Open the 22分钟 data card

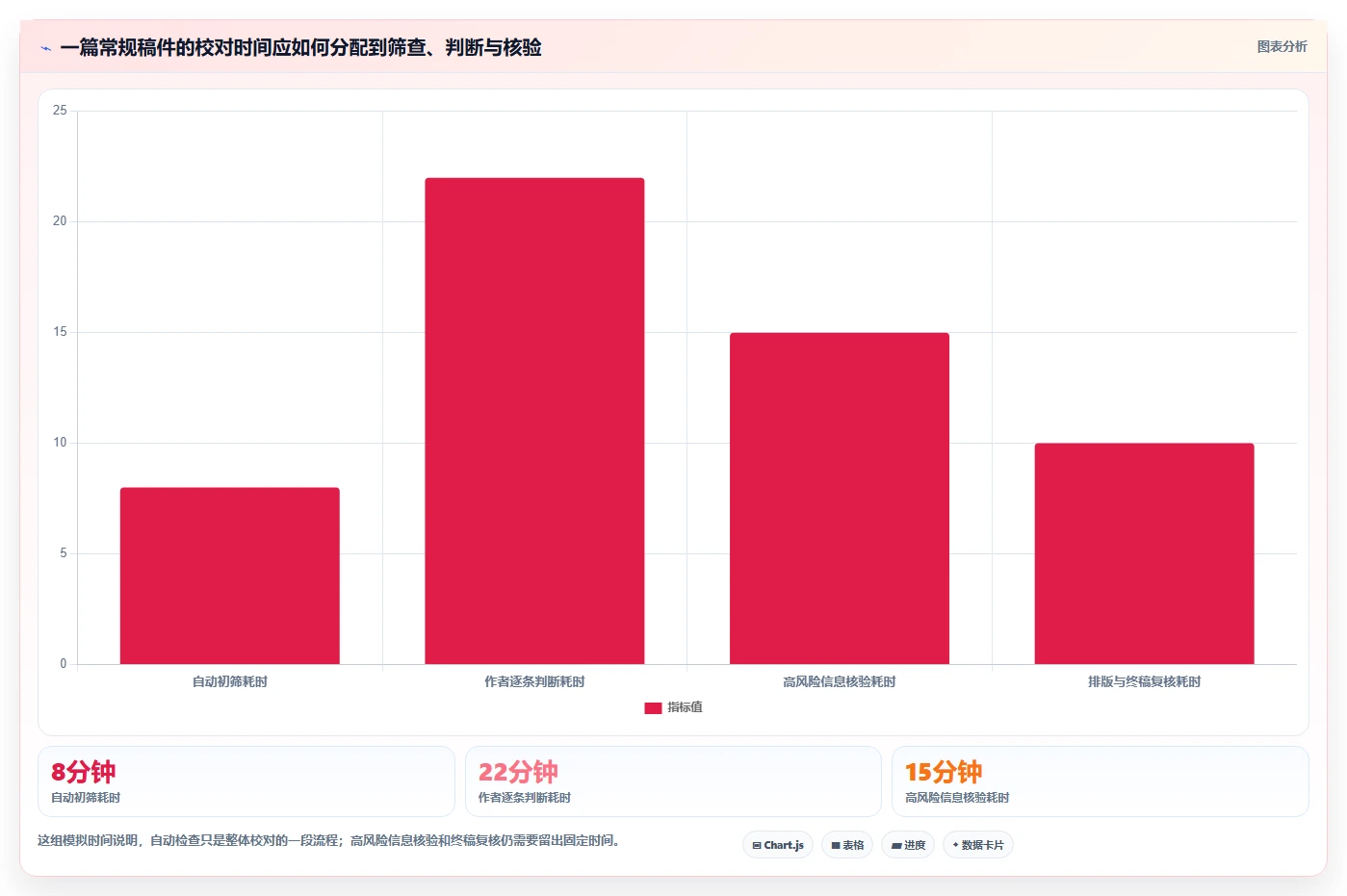point(673,781)
